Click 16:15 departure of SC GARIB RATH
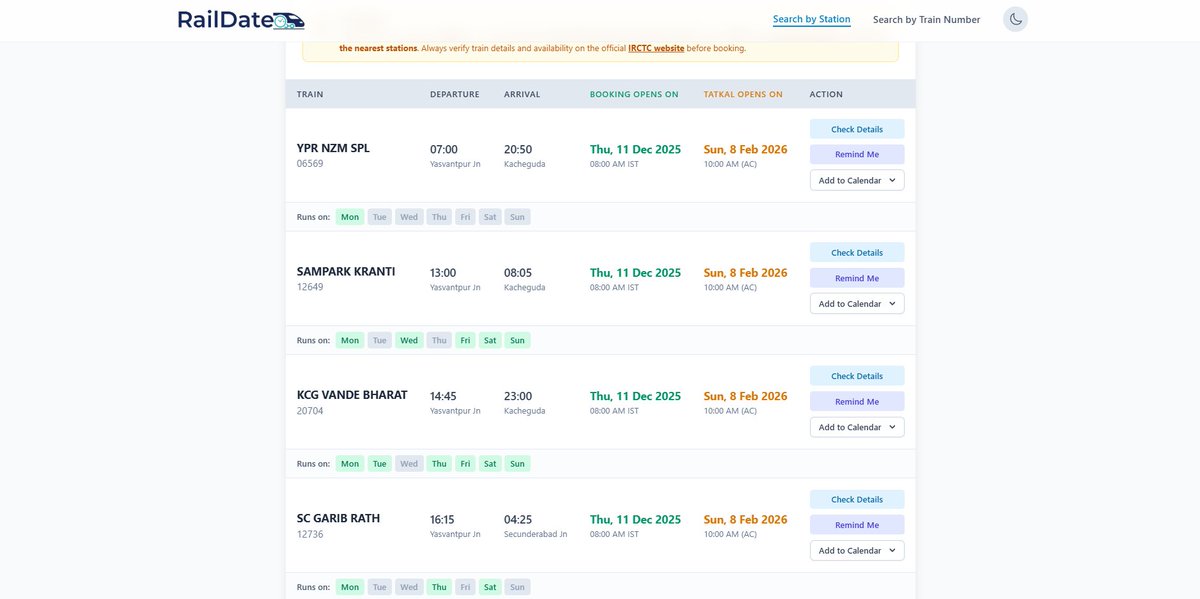Screen dimensions: 1200x599 point(443,520)
